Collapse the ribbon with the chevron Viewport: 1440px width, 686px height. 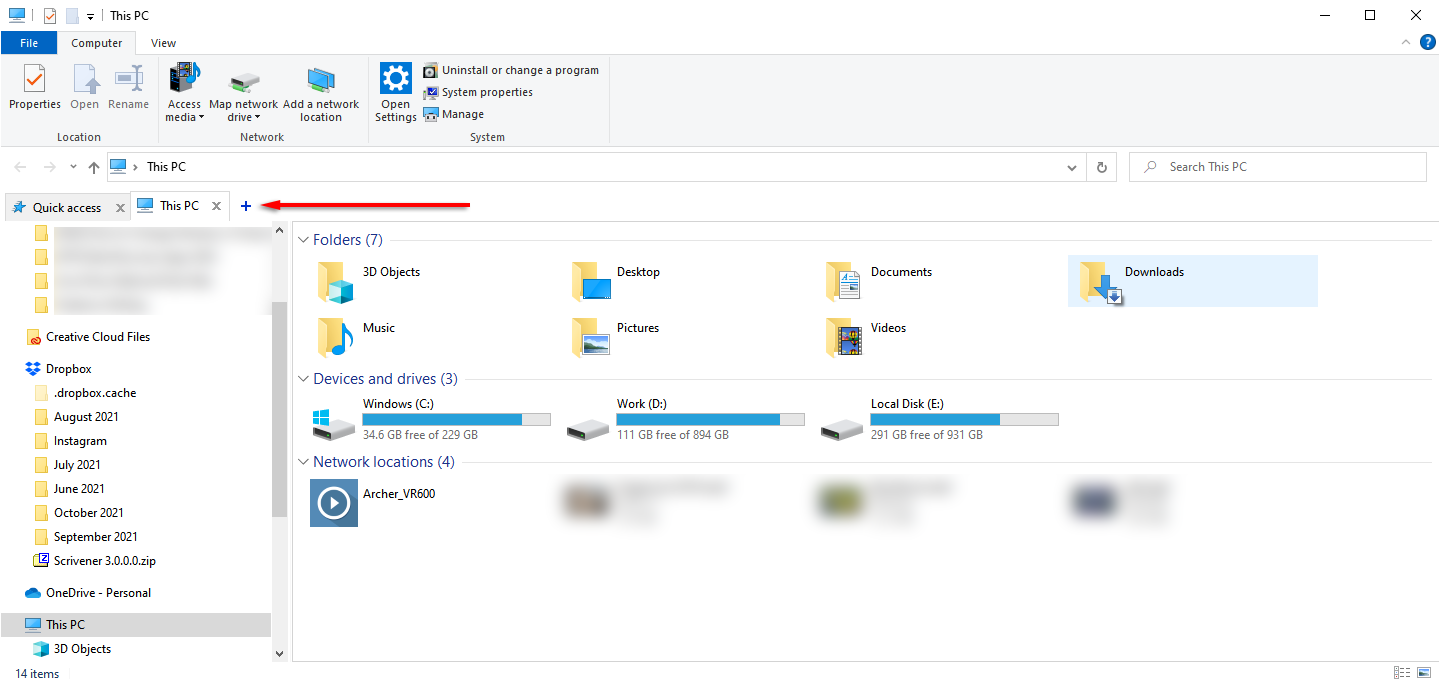[1407, 43]
